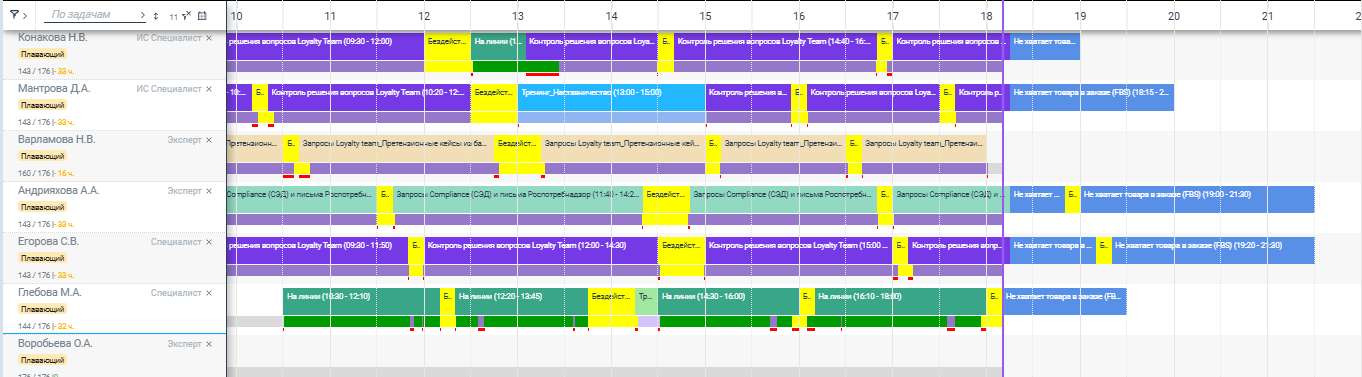The height and width of the screenshot is (377, 1362).
Task: Select Глебова's На линии (10:30 - 12:10) block
Action: click(x=361, y=301)
